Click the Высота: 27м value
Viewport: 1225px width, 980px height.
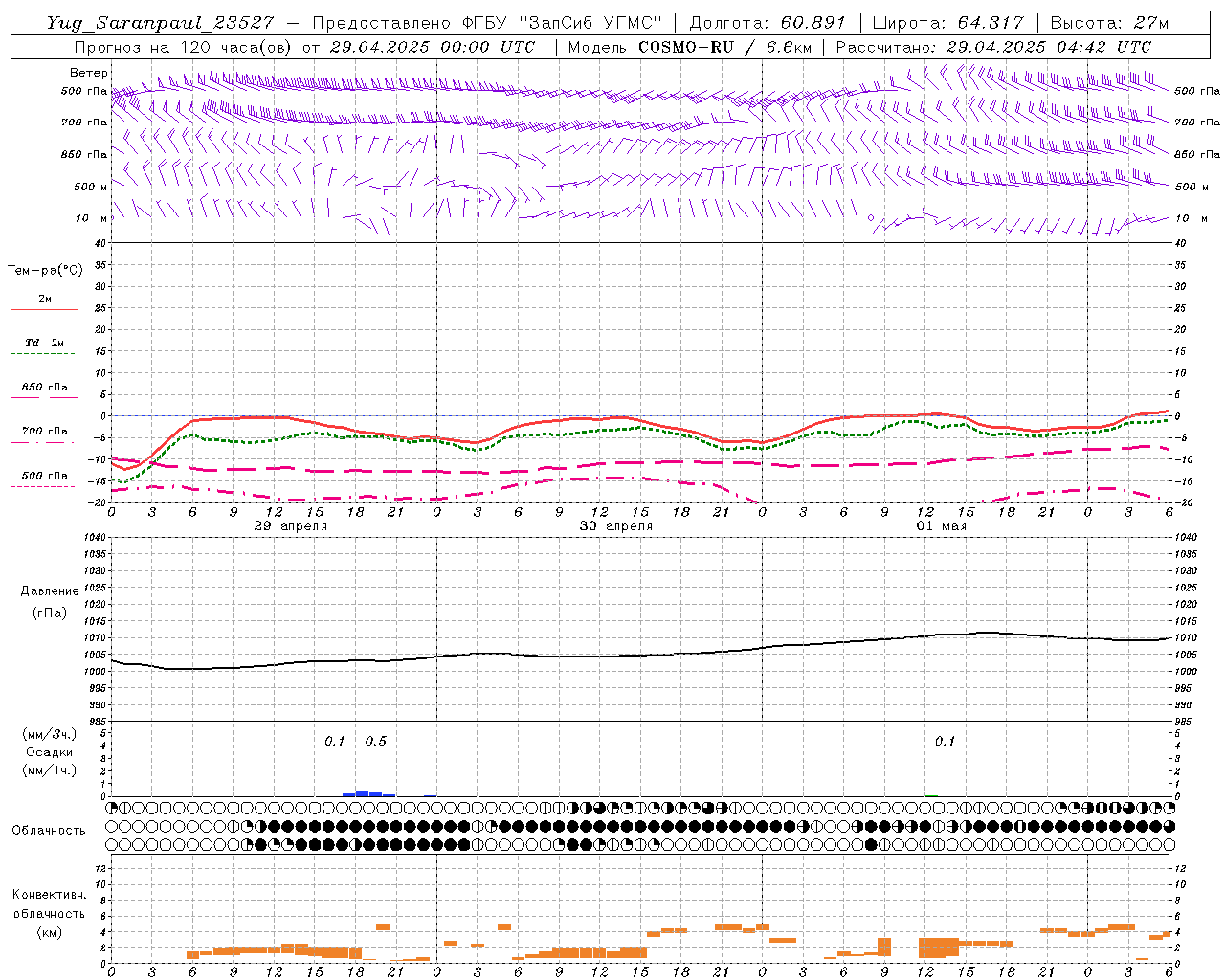pyautogui.click(x=1109, y=23)
